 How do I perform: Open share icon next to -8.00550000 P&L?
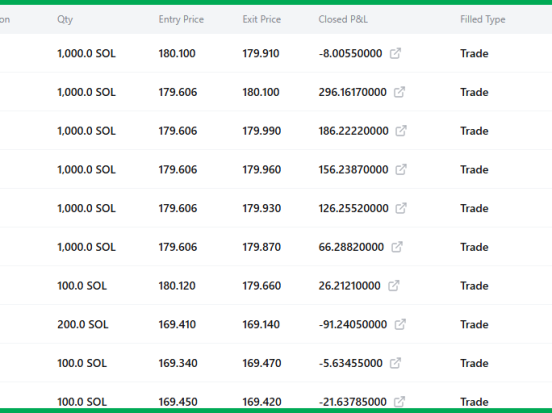tap(395, 53)
